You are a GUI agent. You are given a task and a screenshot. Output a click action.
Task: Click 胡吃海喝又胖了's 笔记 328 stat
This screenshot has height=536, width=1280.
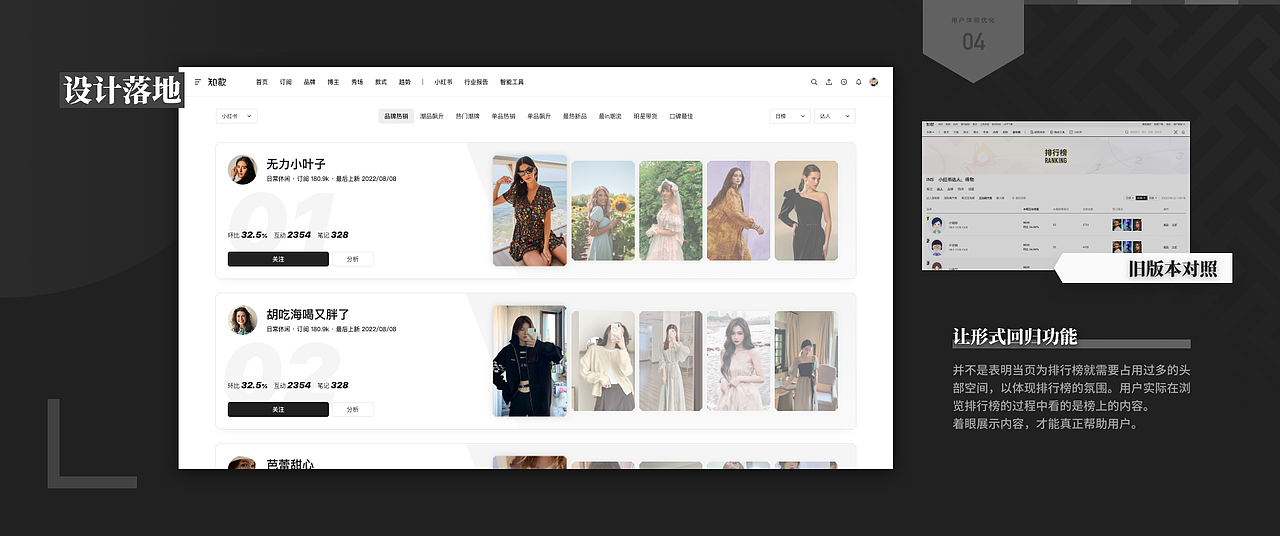pos(332,385)
